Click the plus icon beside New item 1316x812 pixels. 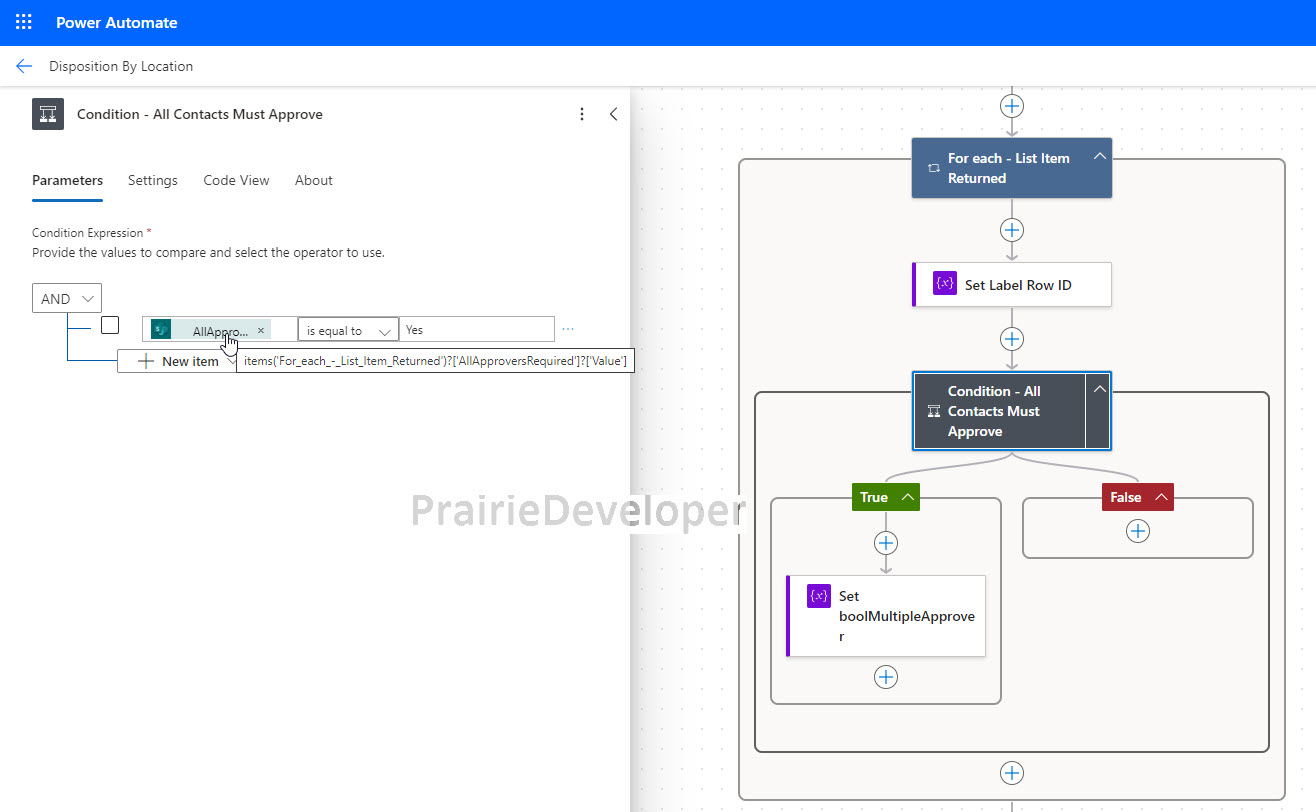coord(146,361)
